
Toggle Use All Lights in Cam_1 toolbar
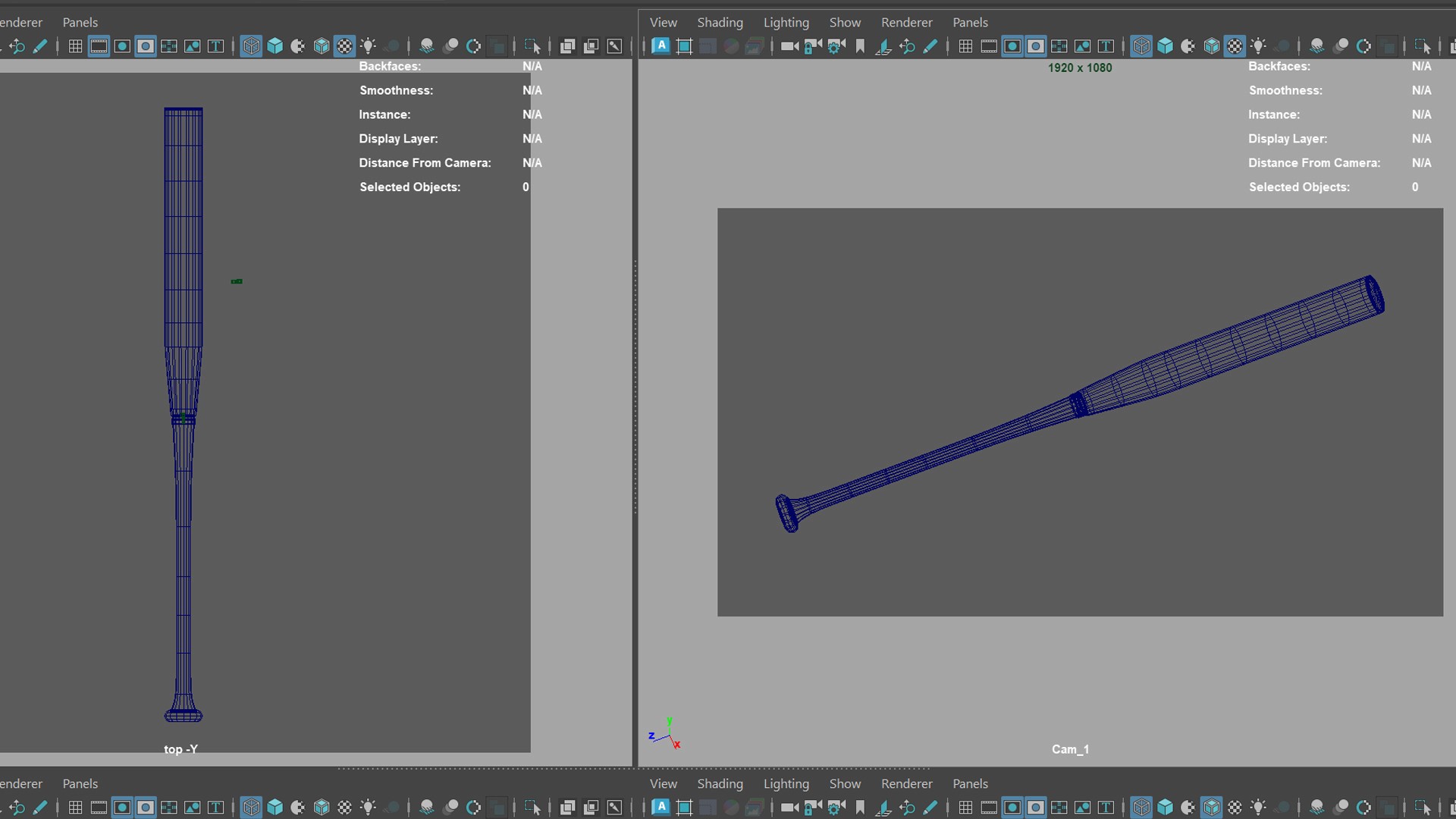[x=1258, y=46]
